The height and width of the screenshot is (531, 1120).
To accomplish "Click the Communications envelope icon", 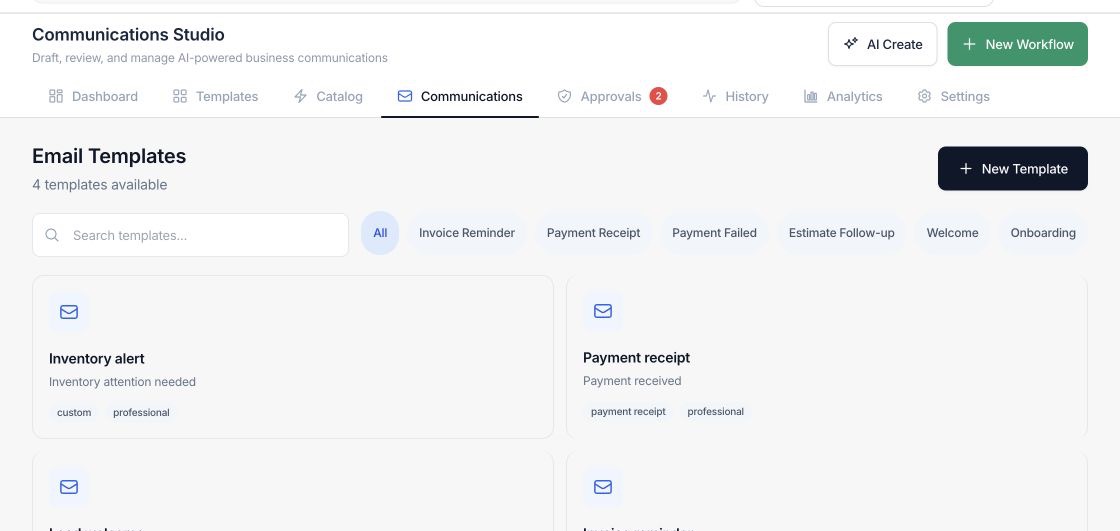I will pyautogui.click(x=405, y=96).
